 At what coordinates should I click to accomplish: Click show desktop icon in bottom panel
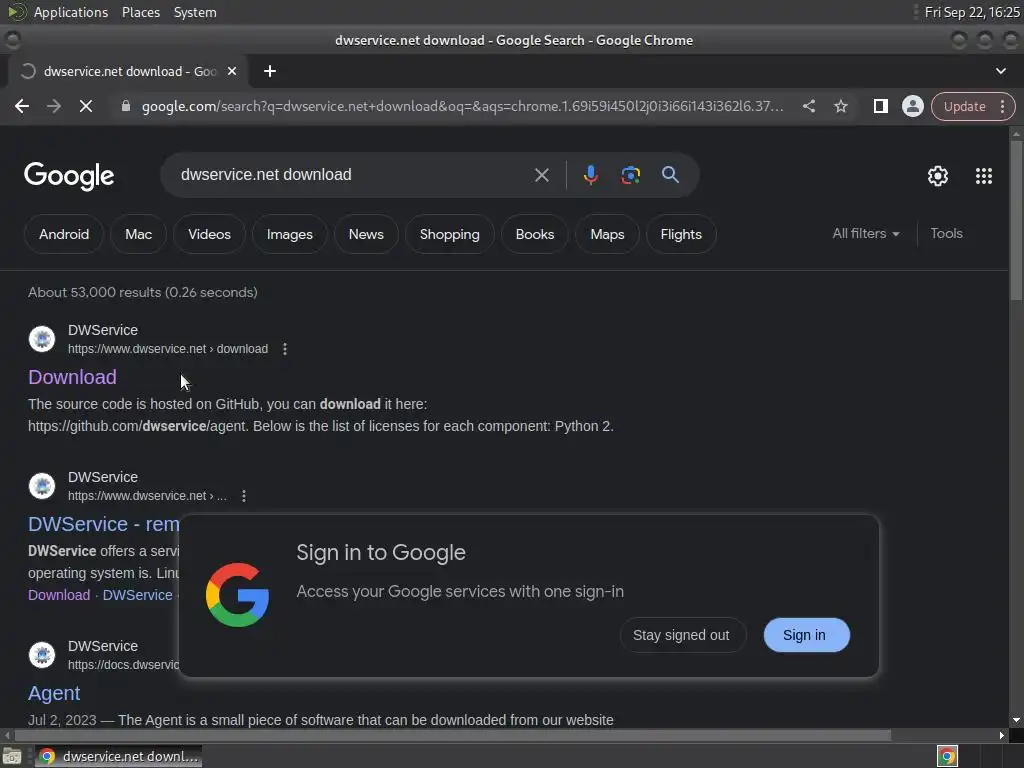pyautogui.click(x=12, y=756)
